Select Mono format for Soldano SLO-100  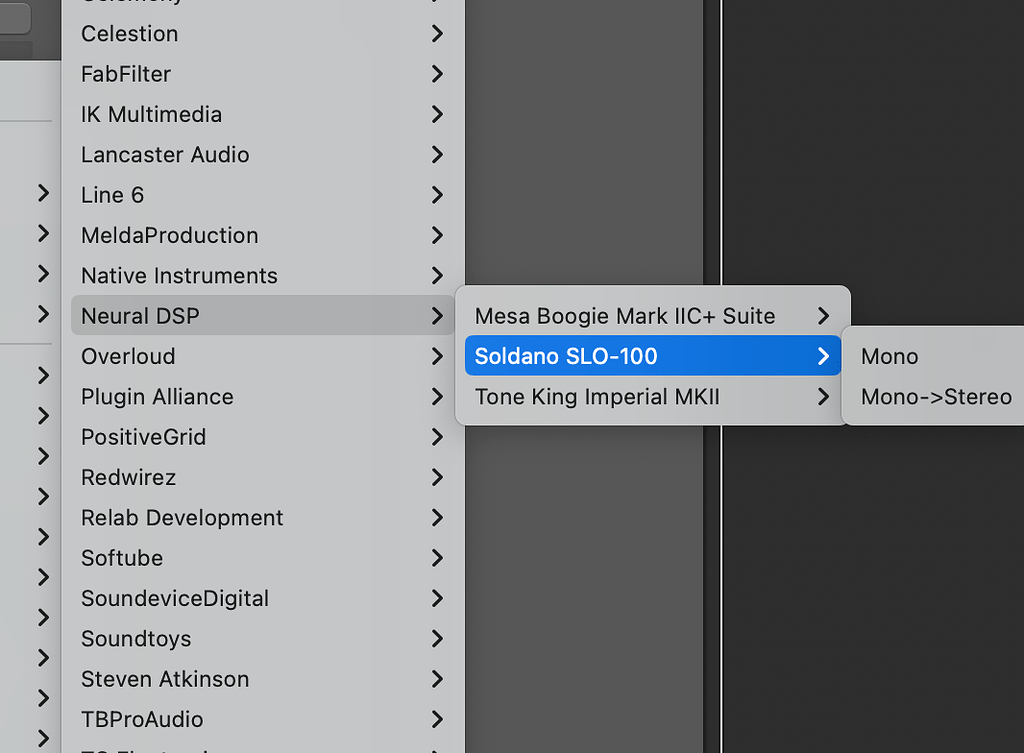click(889, 357)
